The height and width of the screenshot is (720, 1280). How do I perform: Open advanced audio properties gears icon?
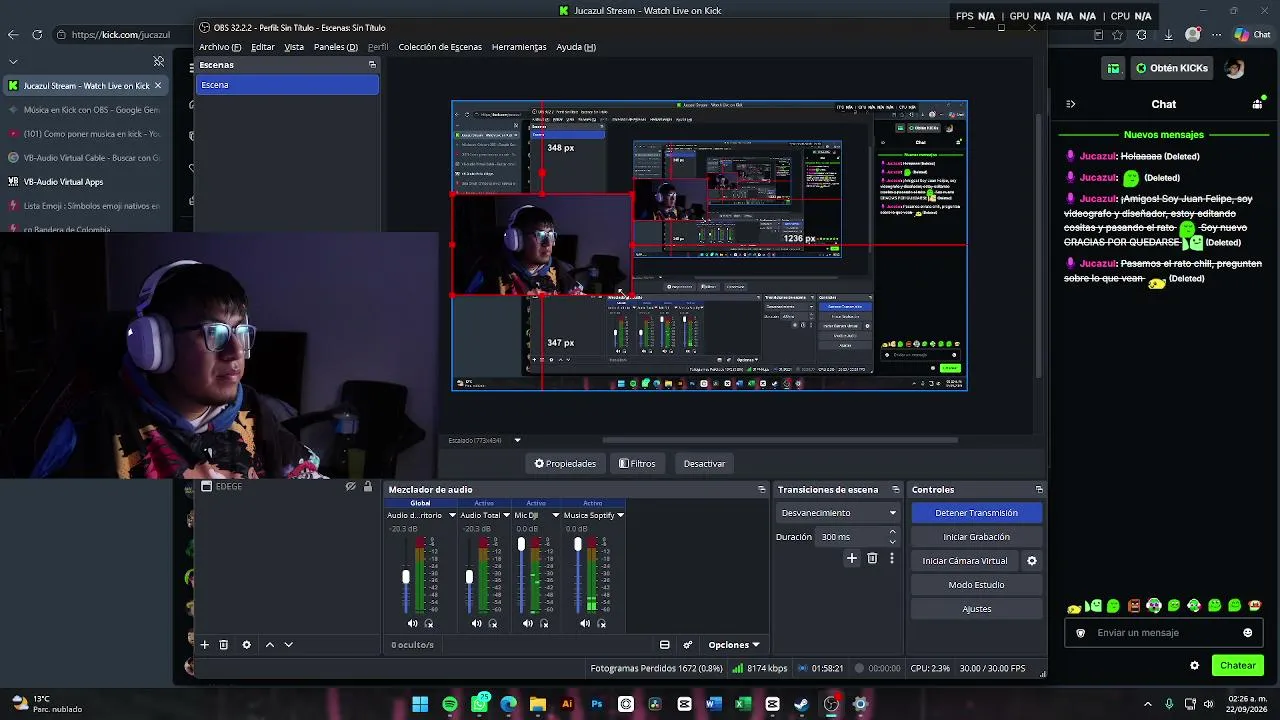(688, 645)
